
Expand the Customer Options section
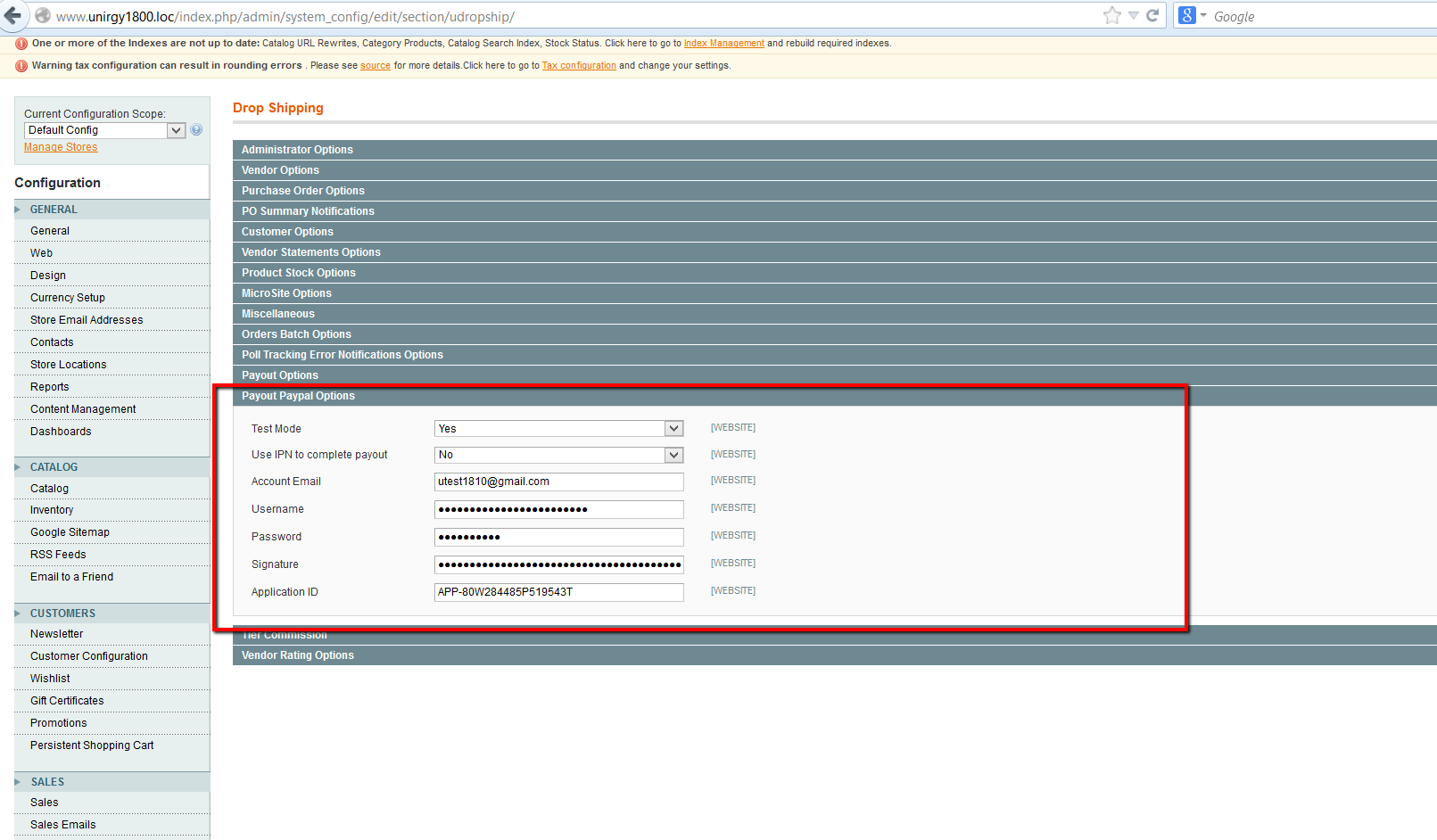coord(835,232)
